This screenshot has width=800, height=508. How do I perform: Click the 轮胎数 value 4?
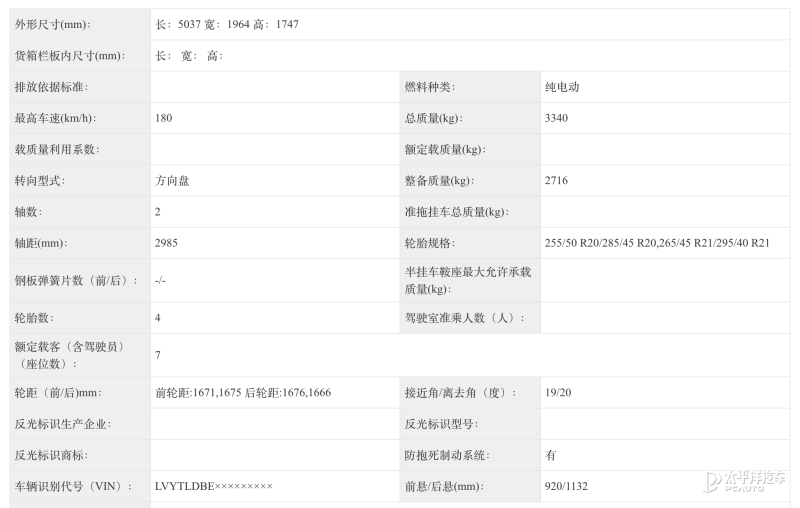(158, 317)
